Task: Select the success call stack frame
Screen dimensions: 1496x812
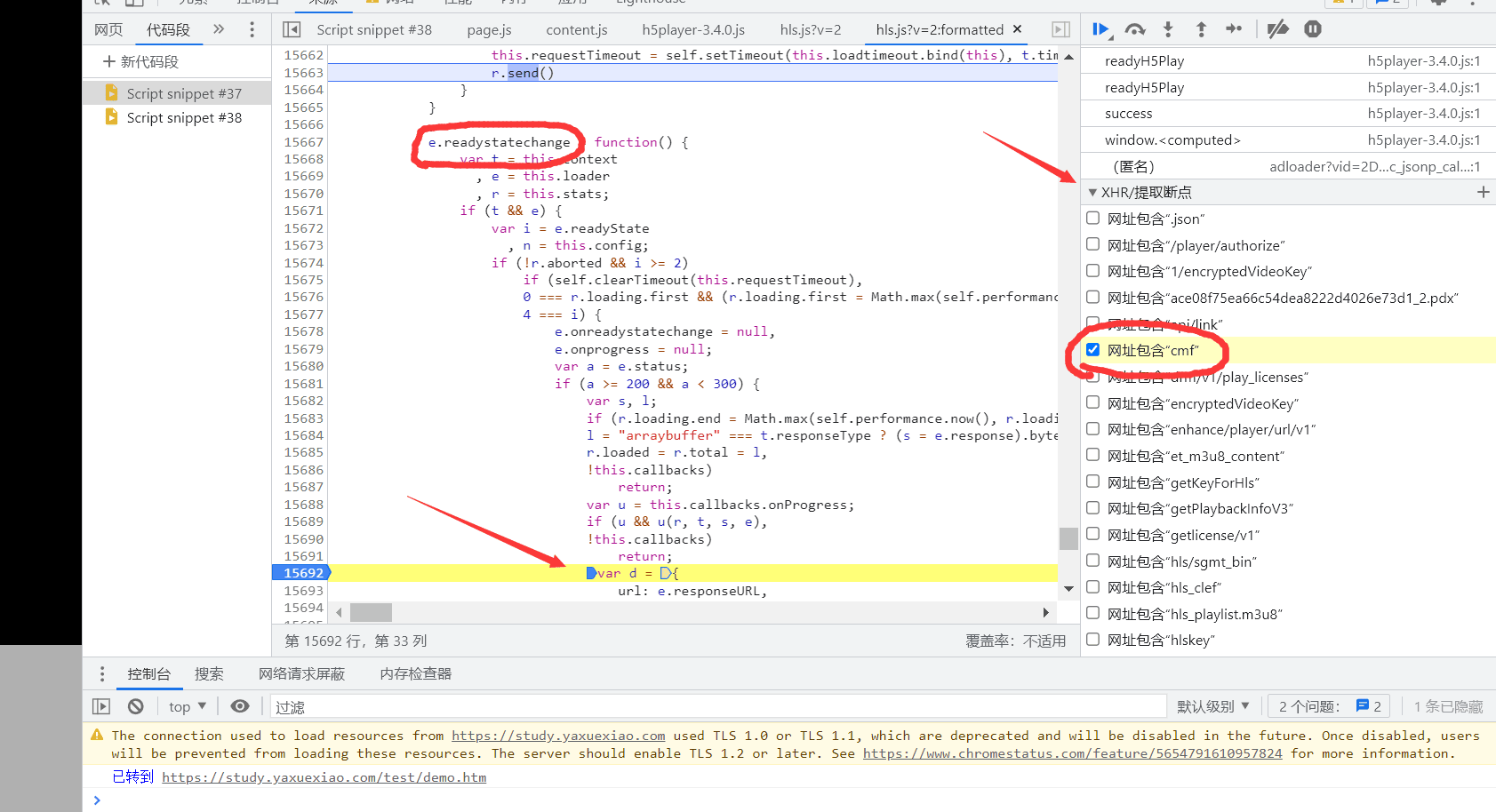Action: point(1288,114)
